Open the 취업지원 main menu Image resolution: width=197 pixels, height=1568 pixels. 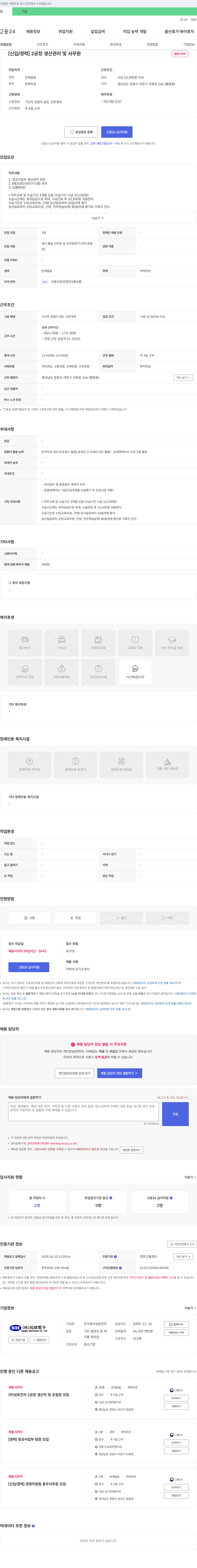[x=65, y=32]
